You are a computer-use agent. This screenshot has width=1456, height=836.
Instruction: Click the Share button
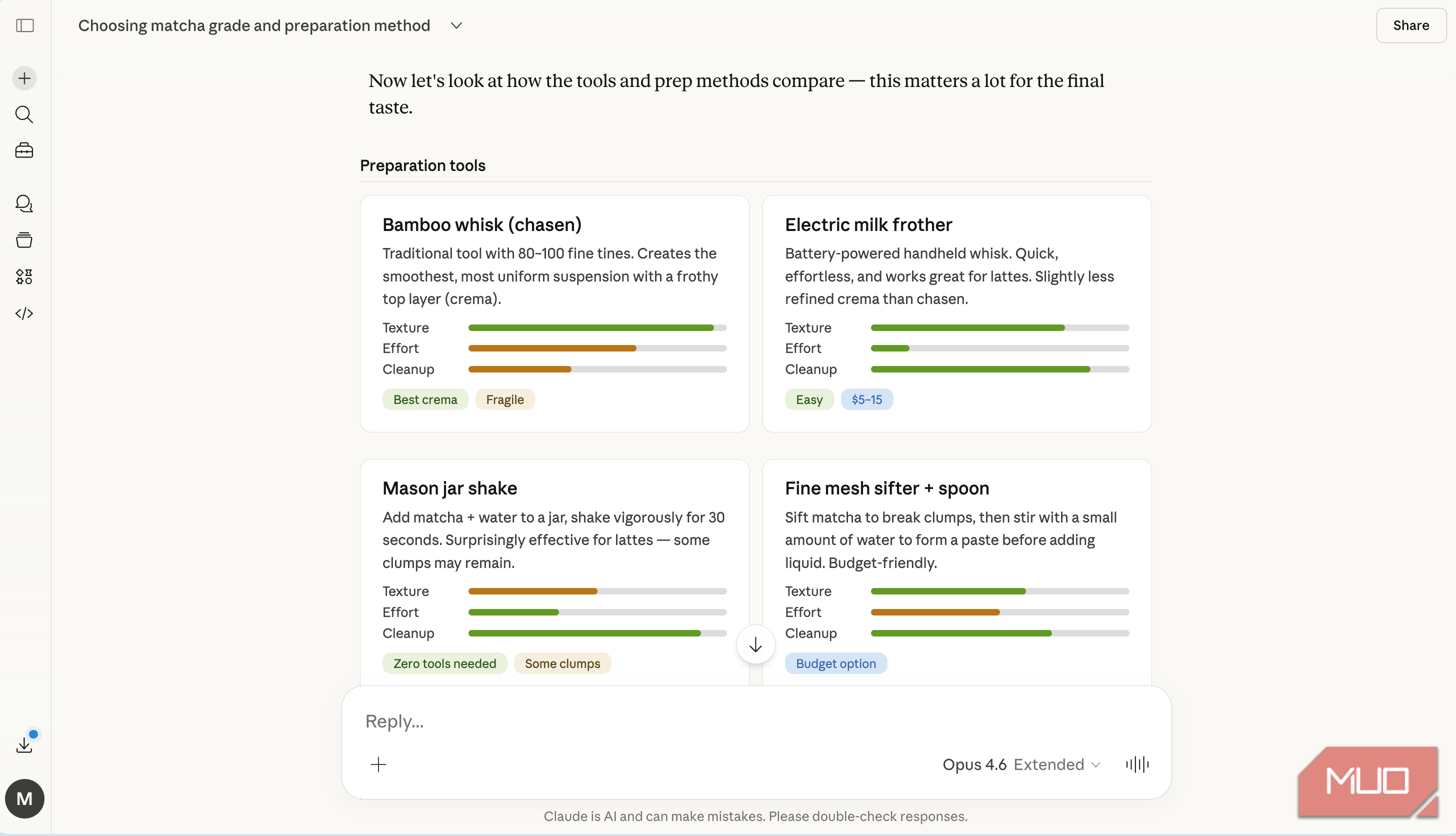(x=1410, y=25)
